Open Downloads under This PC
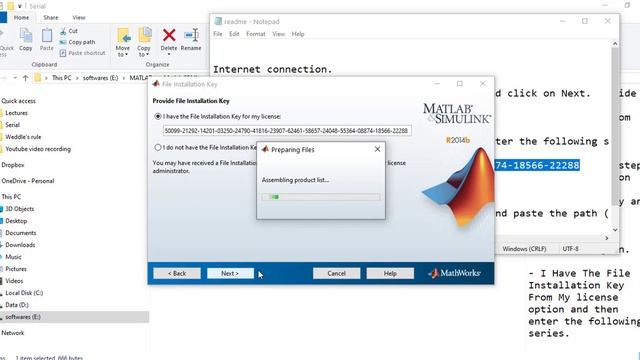The height and width of the screenshot is (360, 640). pyautogui.click(x=20, y=245)
